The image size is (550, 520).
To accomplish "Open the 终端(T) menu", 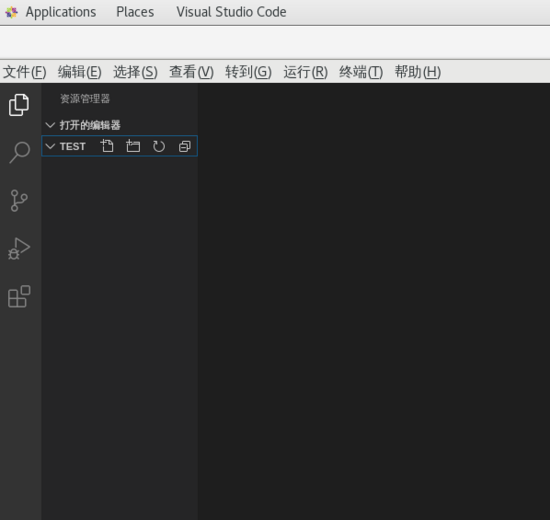I will click(361, 72).
